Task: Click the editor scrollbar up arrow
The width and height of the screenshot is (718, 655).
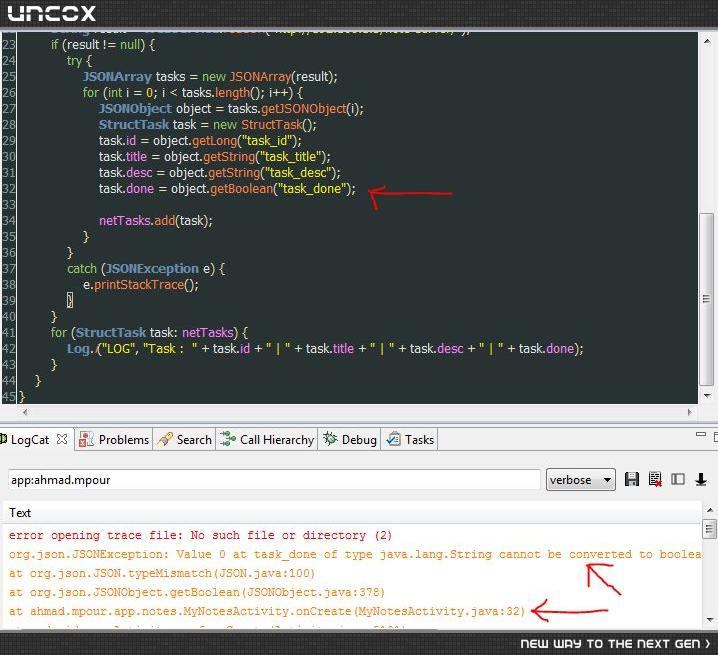Action: pyautogui.click(x=707, y=41)
